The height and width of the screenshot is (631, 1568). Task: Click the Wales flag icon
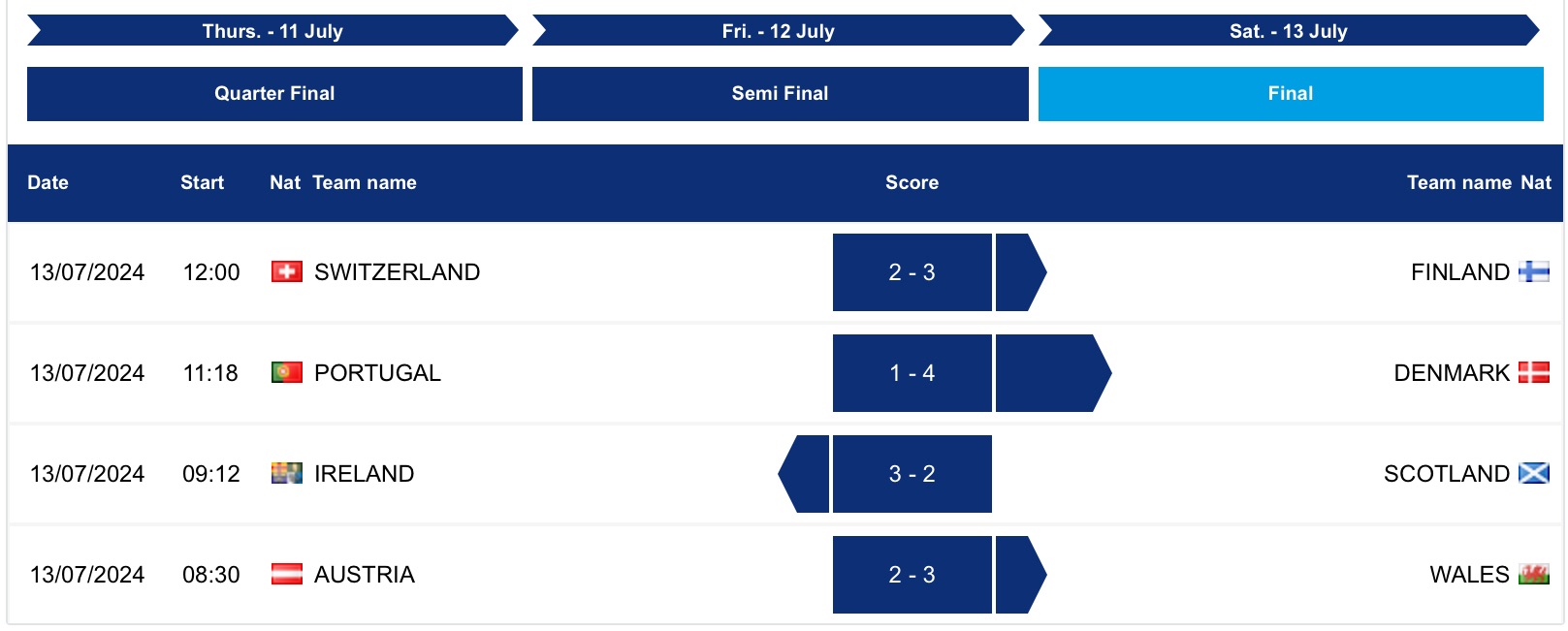click(1533, 575)
